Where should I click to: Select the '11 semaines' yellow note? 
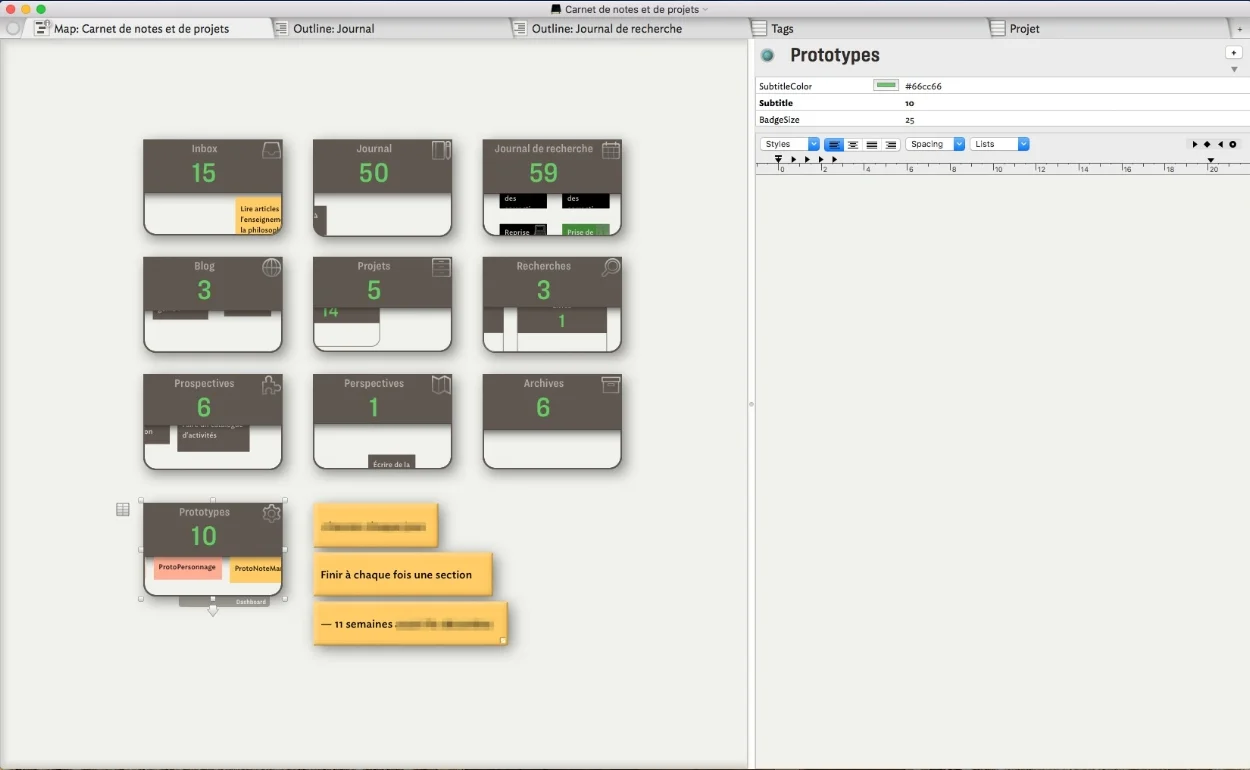tap(411, 624)
